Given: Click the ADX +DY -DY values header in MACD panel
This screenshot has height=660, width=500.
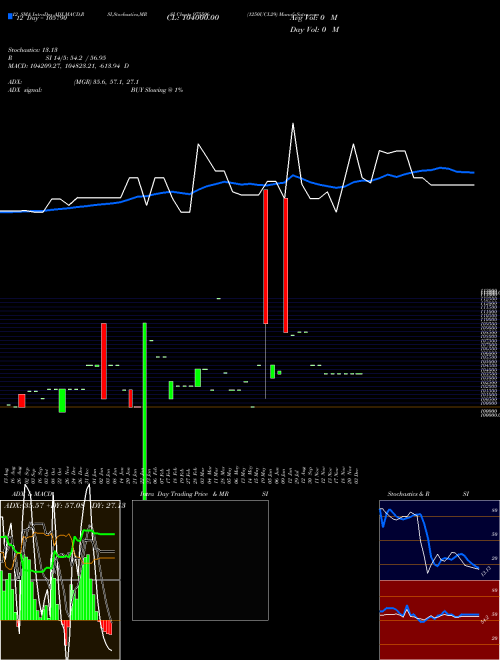Looking at the screenshot, I should coord(65,506).
